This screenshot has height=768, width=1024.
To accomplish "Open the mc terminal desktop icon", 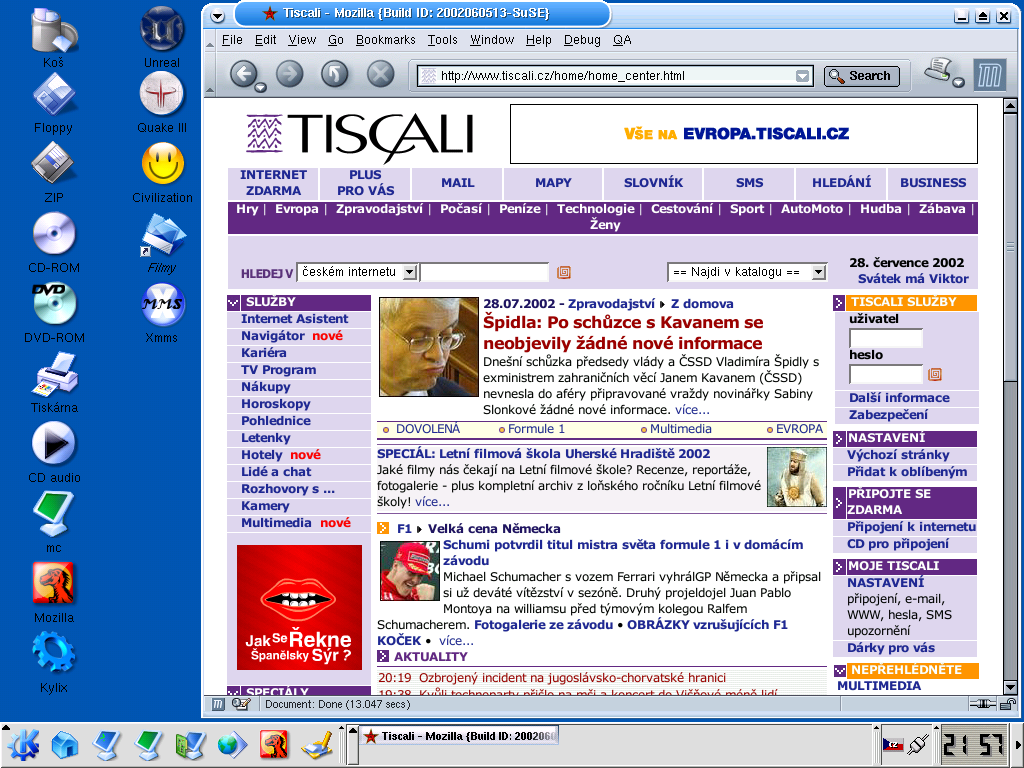I will coord(54,515).
